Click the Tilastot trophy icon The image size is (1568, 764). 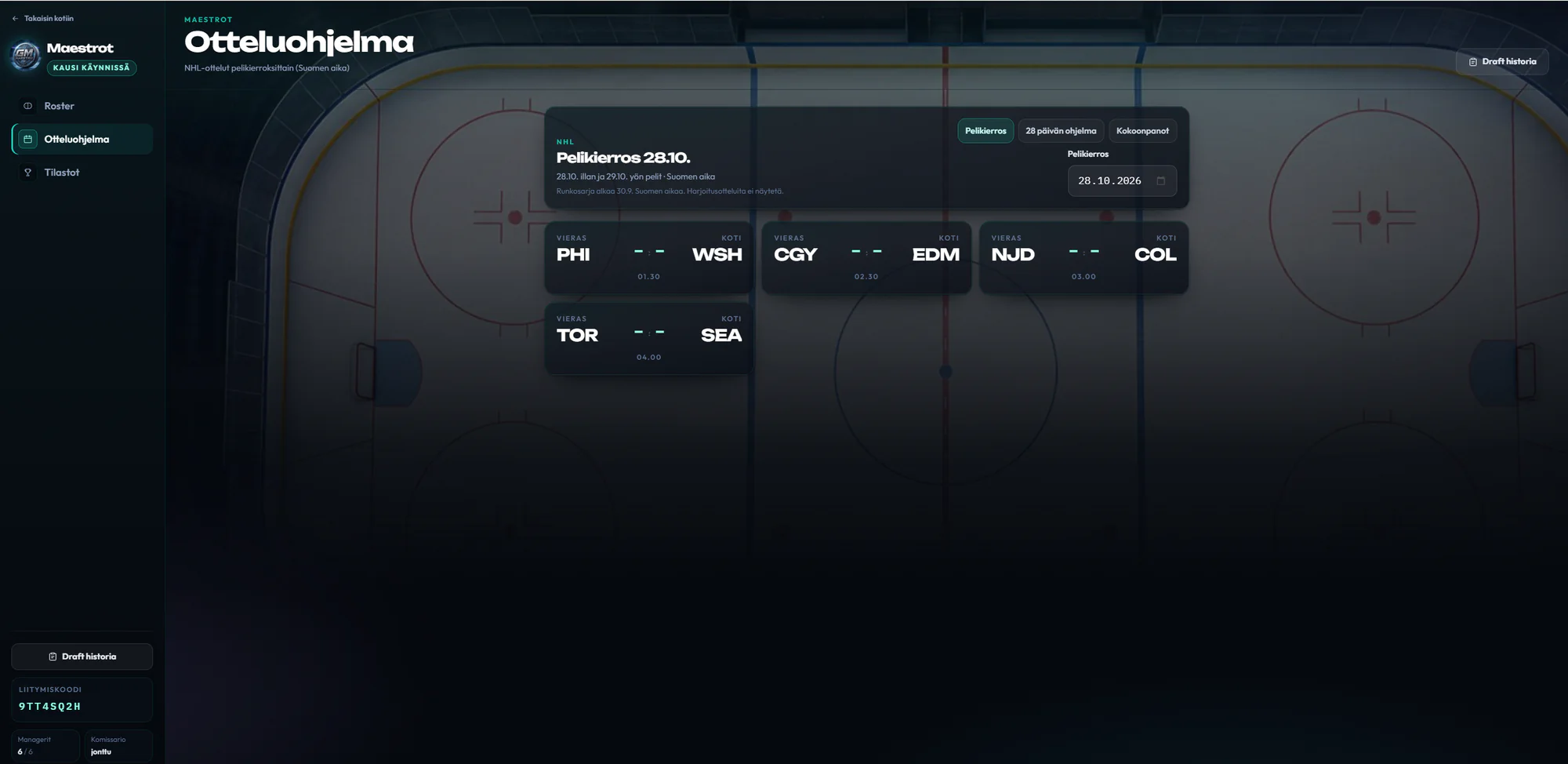[x=28, y=173]
